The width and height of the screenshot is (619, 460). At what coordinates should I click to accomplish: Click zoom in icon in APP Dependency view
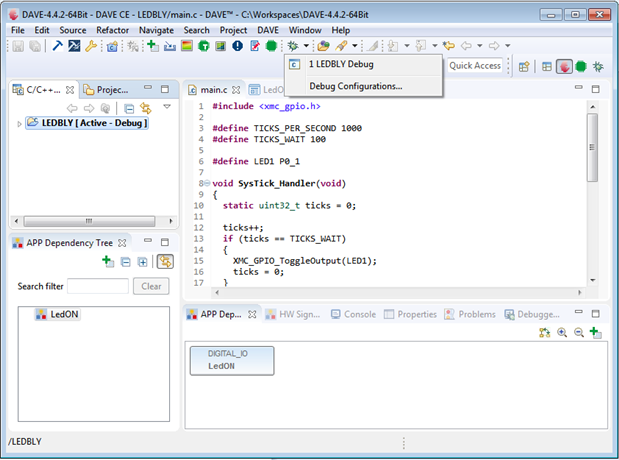(x=563, y=333)
